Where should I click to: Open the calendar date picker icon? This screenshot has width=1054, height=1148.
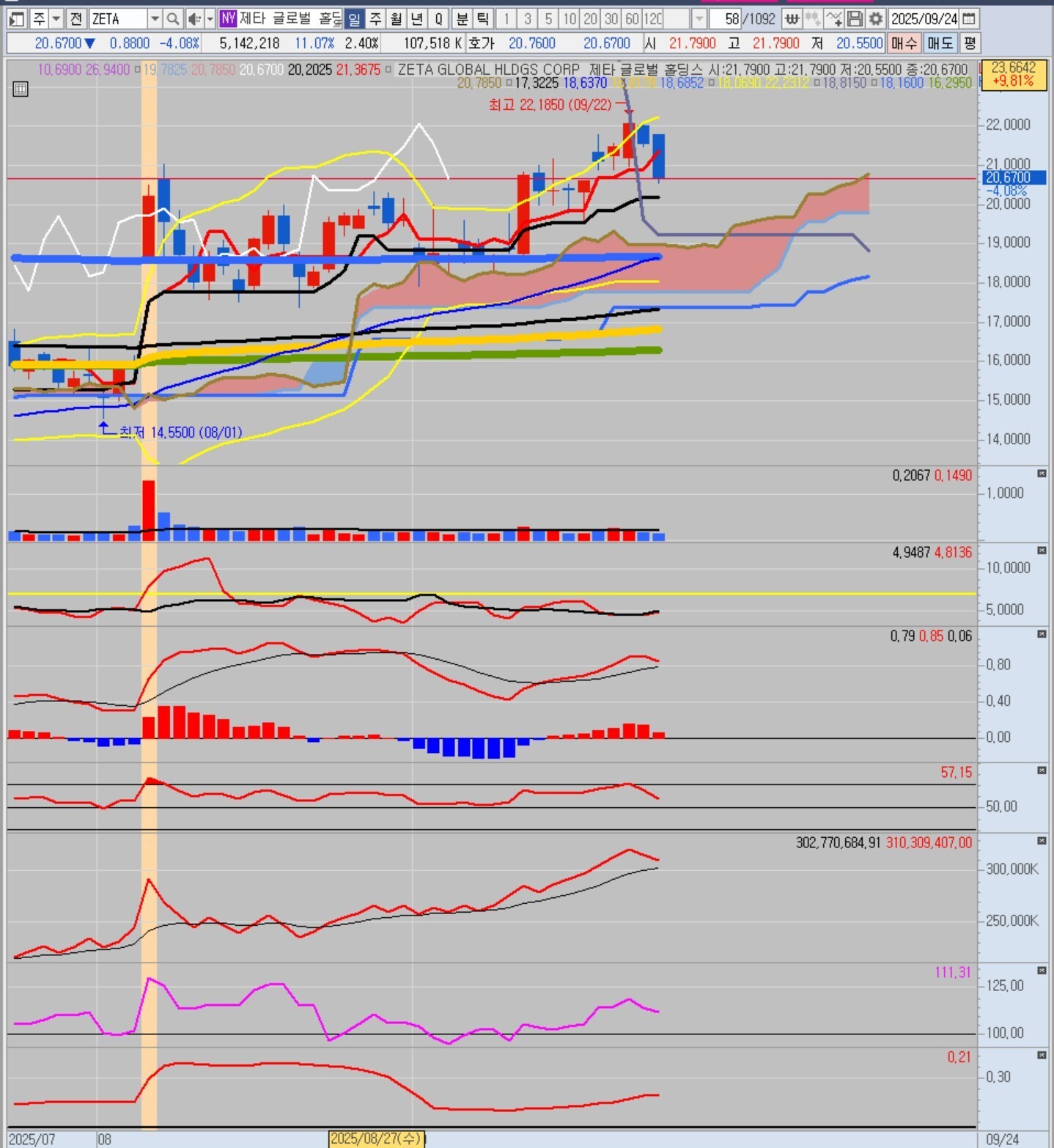coord(969,18)
